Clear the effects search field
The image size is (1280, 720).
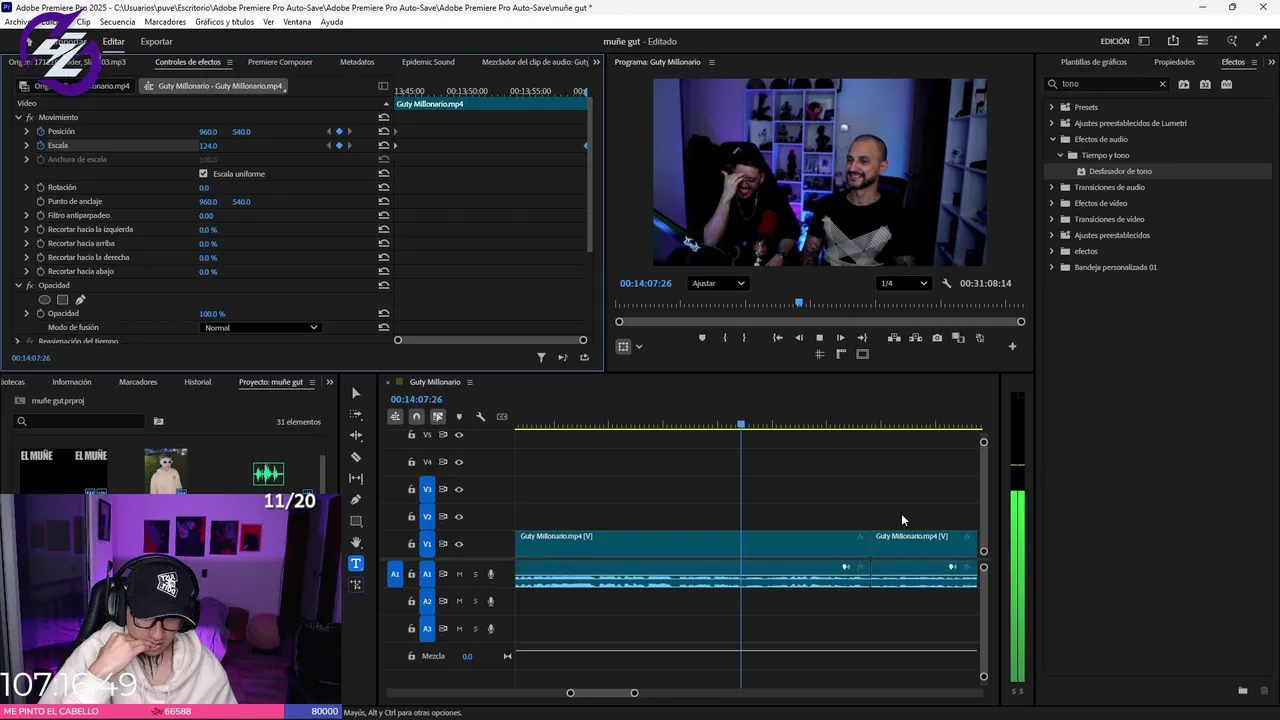coord(1162,84)
